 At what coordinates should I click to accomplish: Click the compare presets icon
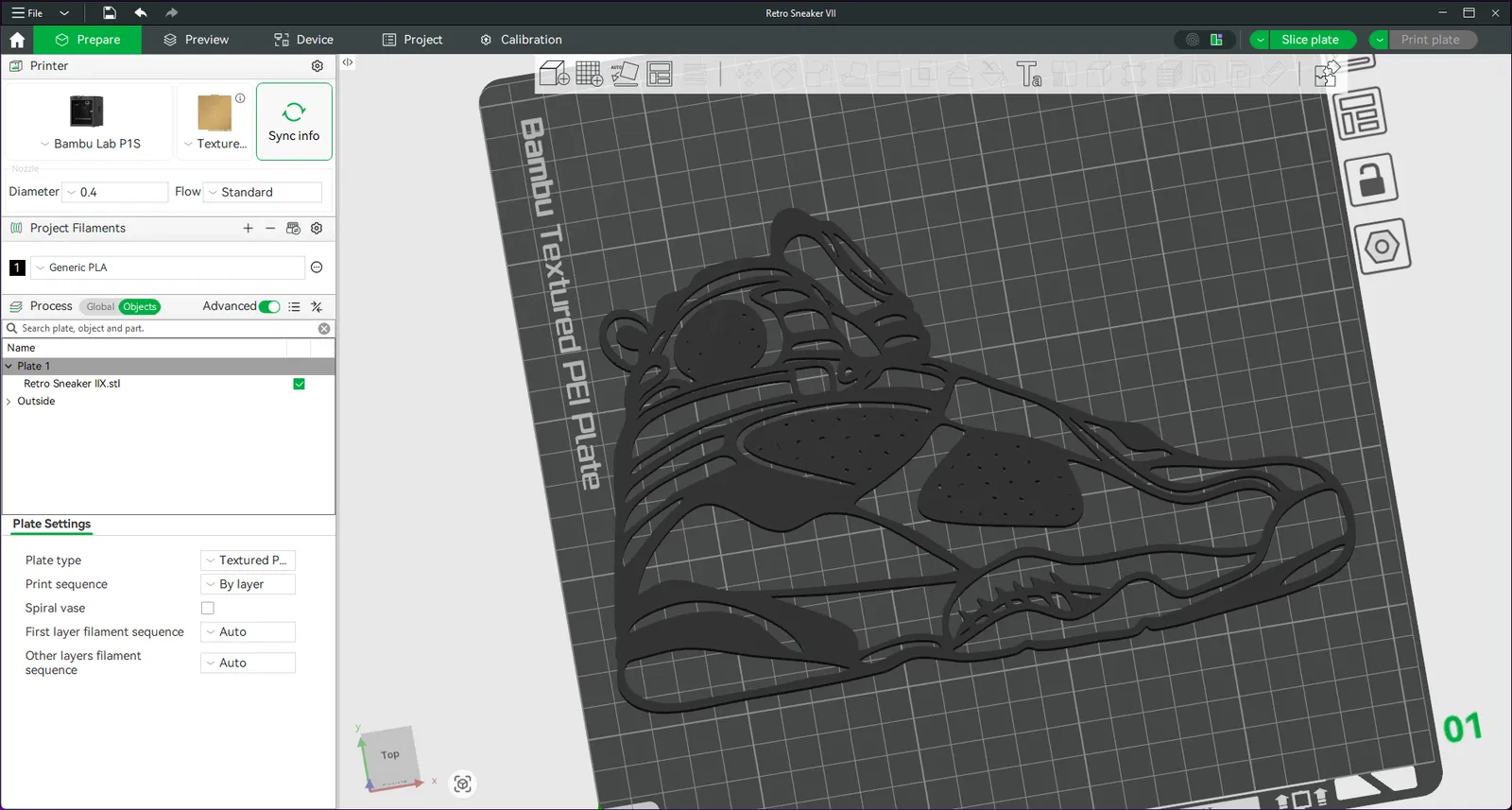point(317,307)
